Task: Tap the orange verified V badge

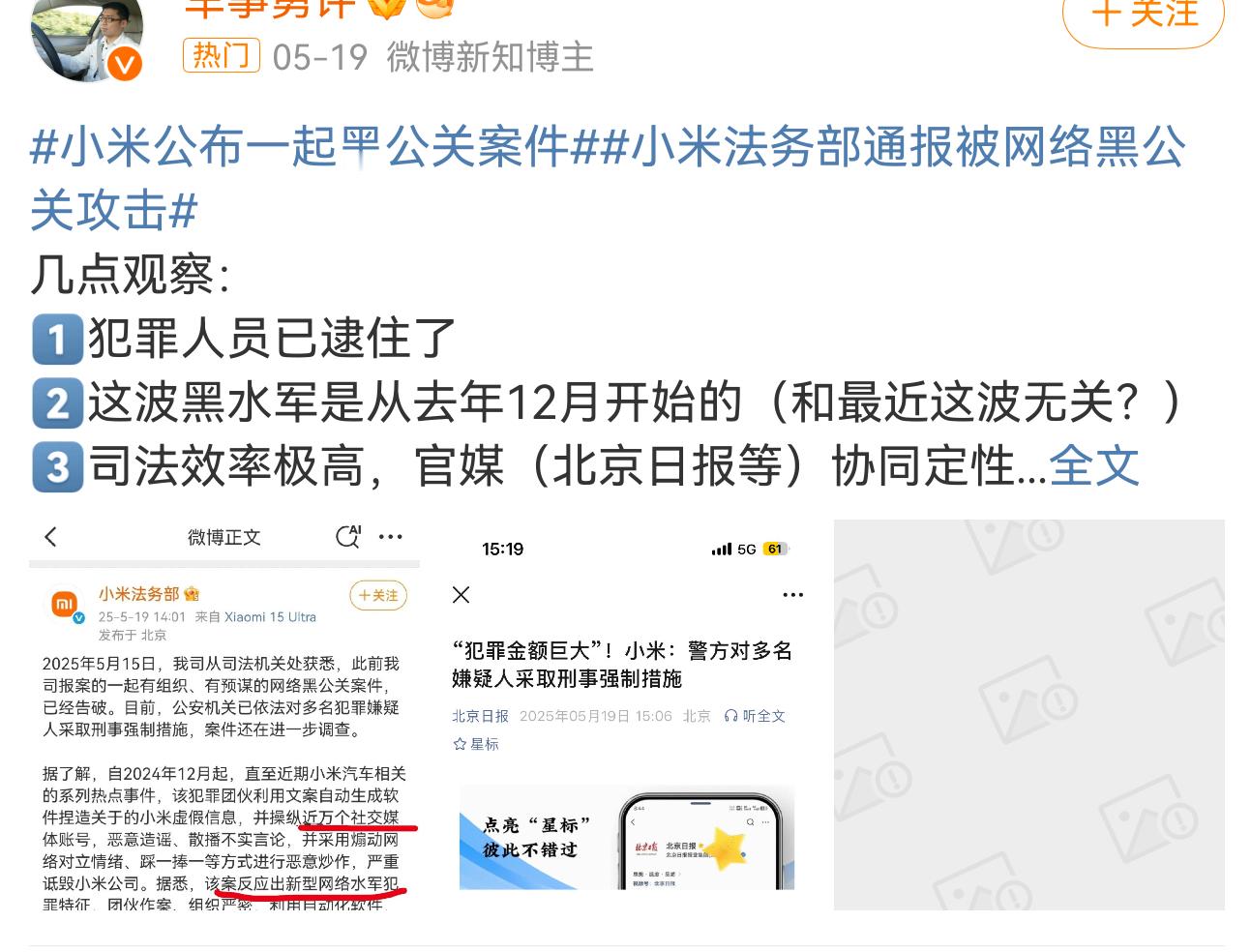Action: pyautogui.click(x=125, y=64)
